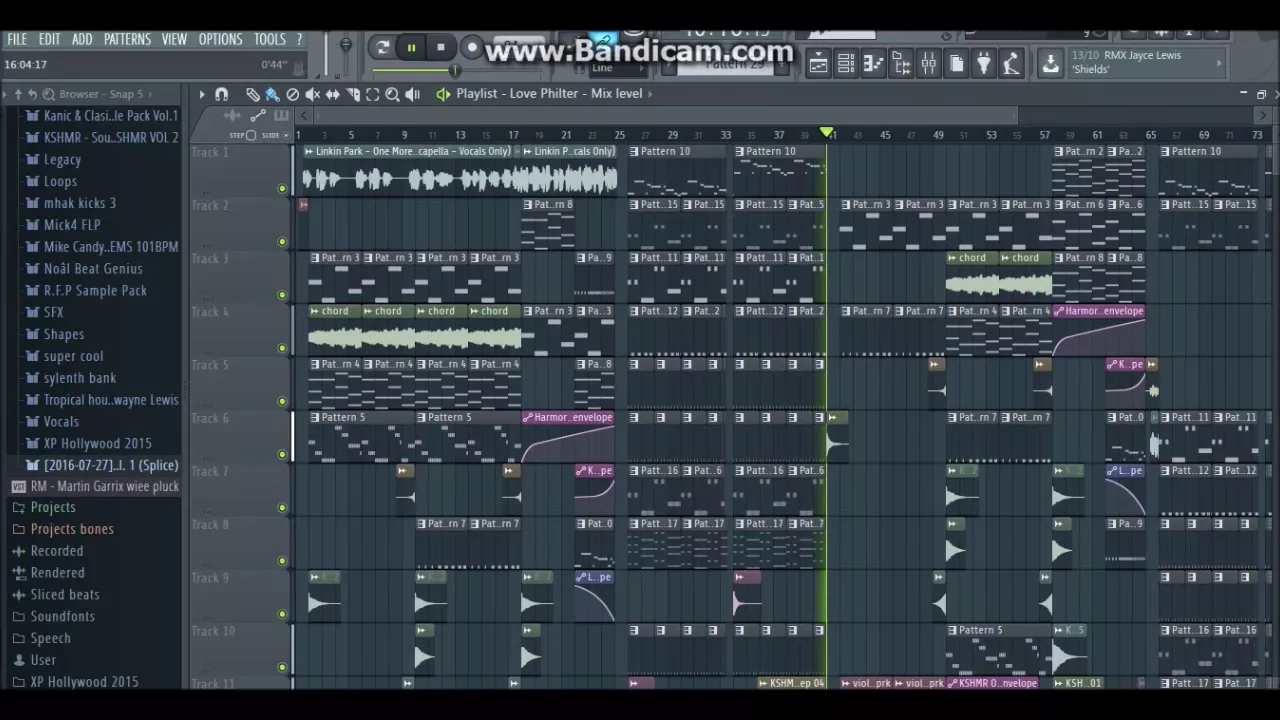
Task: Mute Track 10 using its green dot
Action: [282, 666]
